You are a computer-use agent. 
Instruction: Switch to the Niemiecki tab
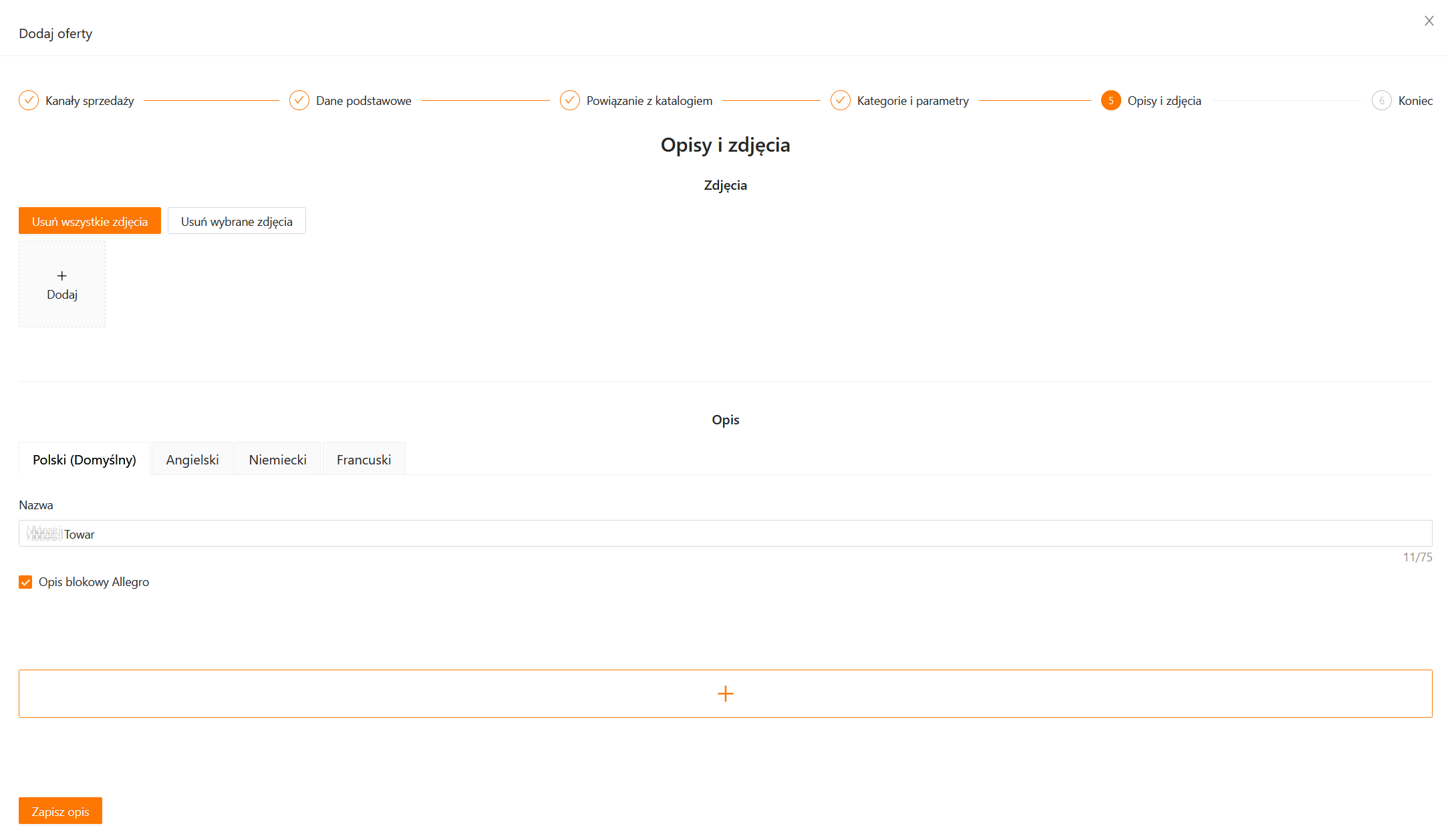pos(277,460)
